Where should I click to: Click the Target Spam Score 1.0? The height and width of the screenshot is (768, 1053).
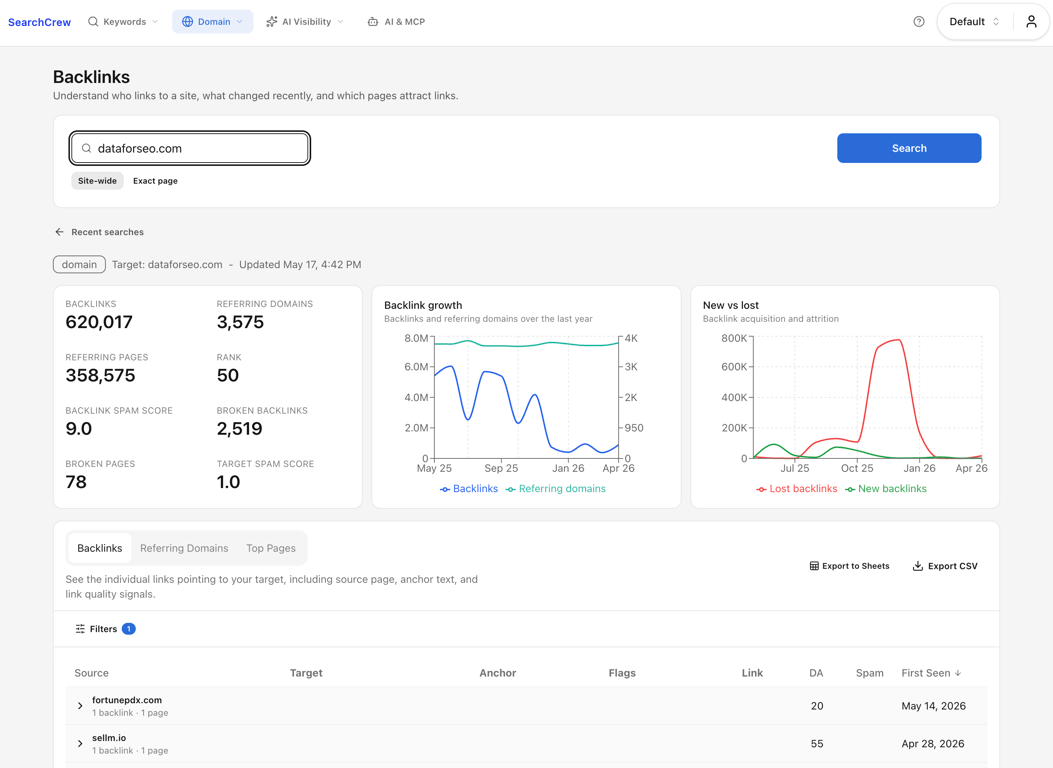pos(228,482)
